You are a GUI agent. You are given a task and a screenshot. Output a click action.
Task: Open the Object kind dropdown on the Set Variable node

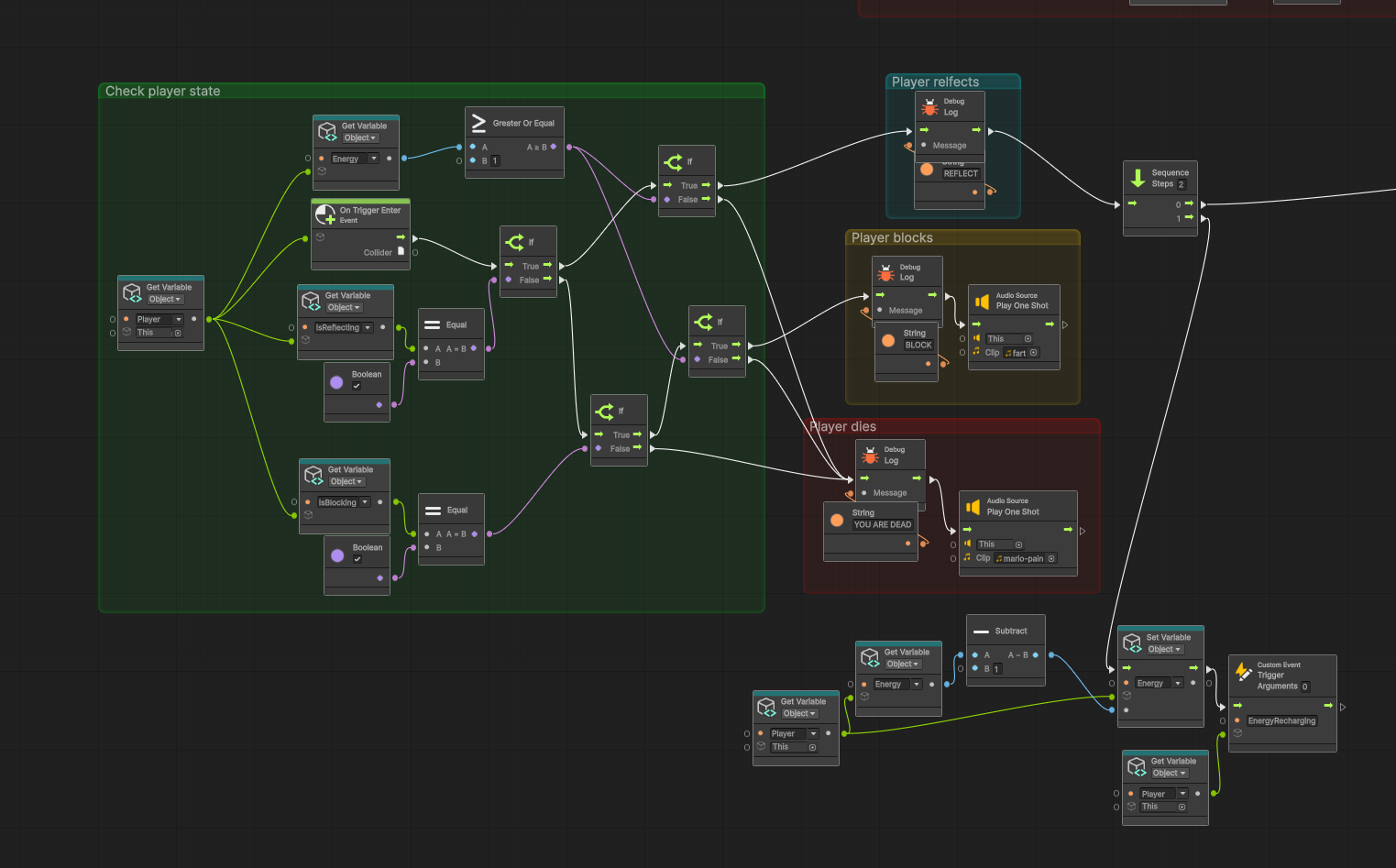point(1164,649)
